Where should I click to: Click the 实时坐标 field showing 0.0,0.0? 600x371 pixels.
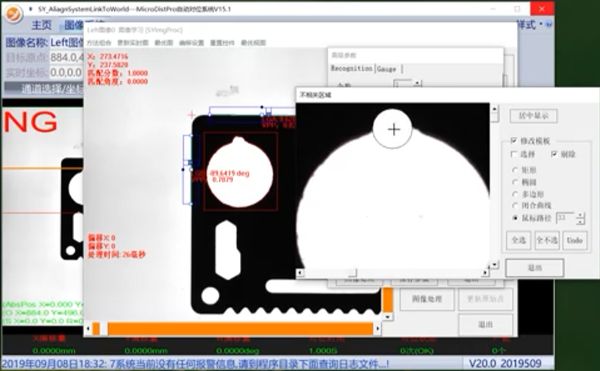pos(67,72)
